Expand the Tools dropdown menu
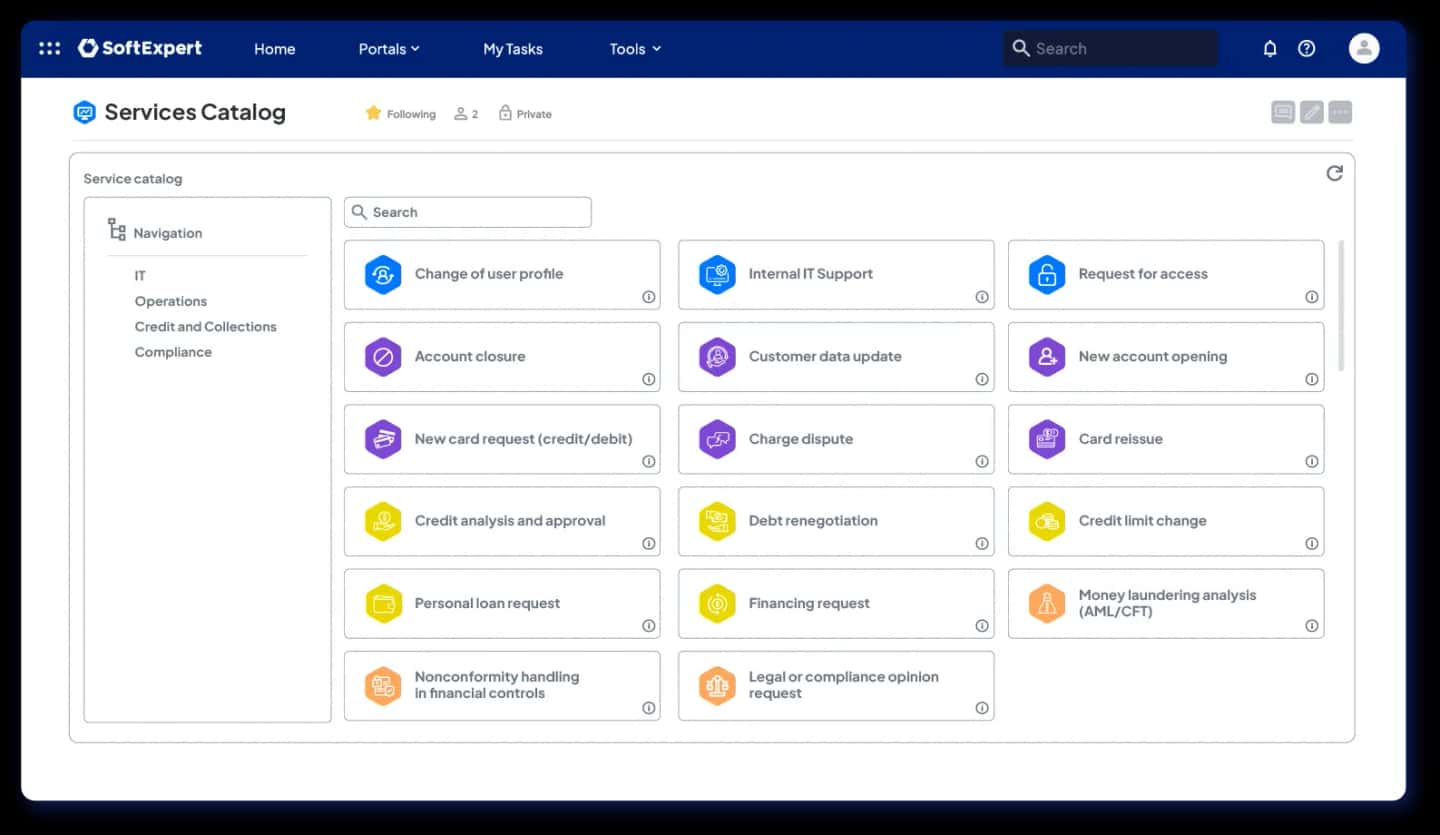Image resolution: width=1440 pixels, height=835 pixels. pos(635,48)
